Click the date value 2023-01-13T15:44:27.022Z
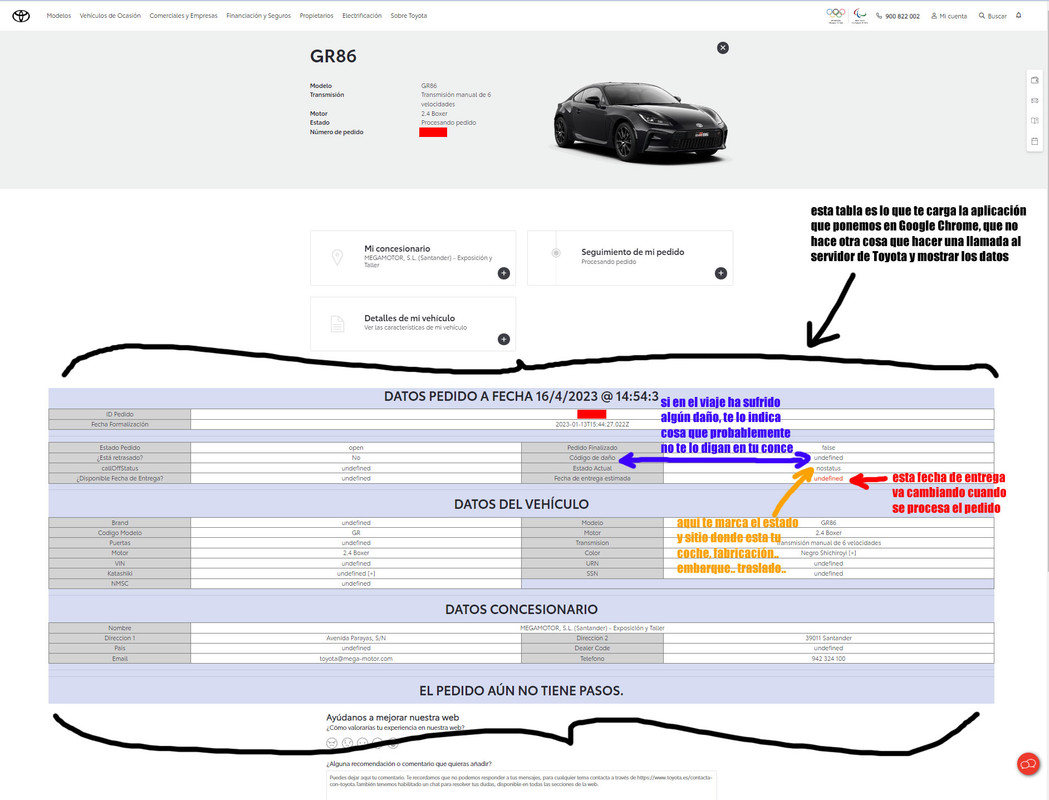 coord(592,424)
